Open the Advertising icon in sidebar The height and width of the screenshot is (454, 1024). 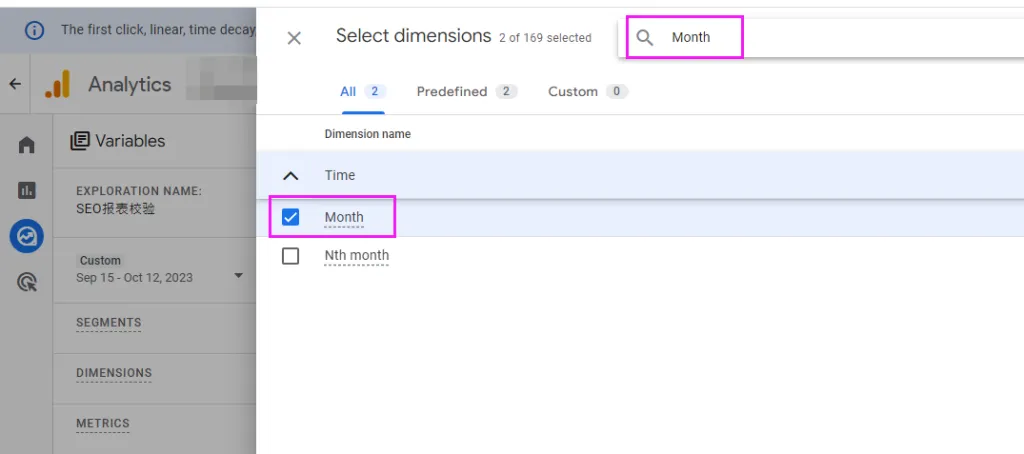pos(26,282)
